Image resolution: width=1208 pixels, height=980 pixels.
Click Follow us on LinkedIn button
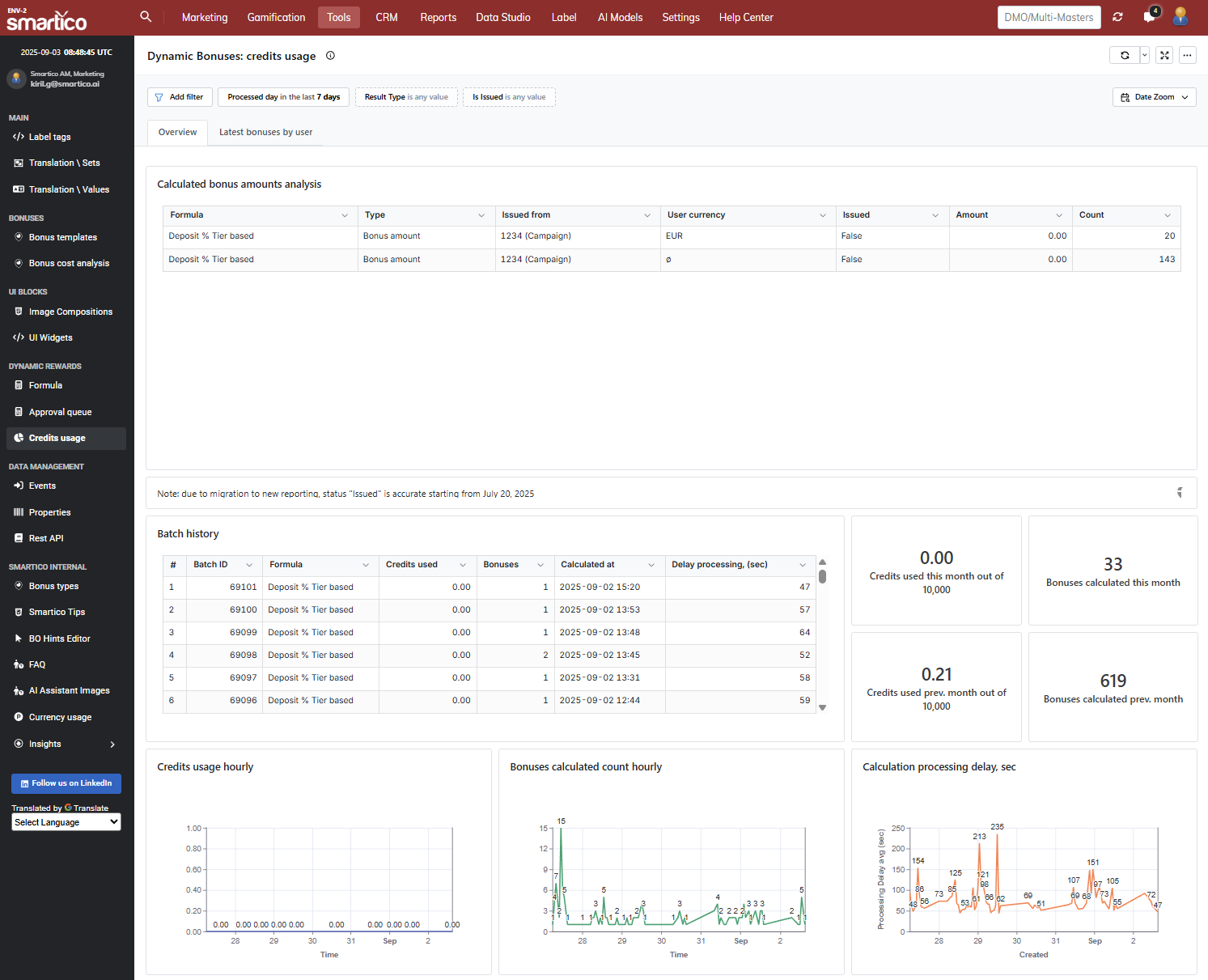click(x=66, y=783)
